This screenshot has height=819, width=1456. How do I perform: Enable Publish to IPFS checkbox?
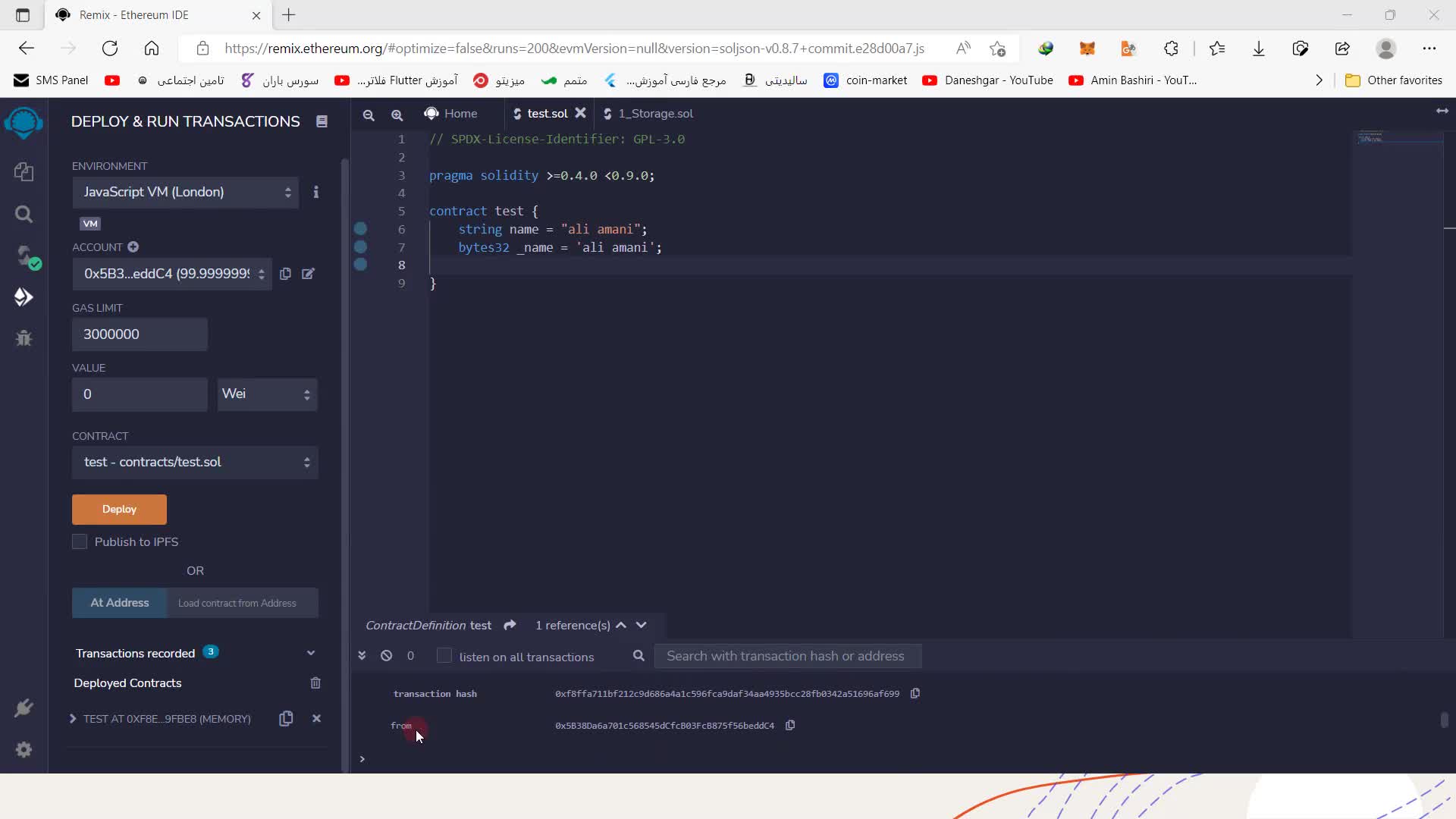80,541
